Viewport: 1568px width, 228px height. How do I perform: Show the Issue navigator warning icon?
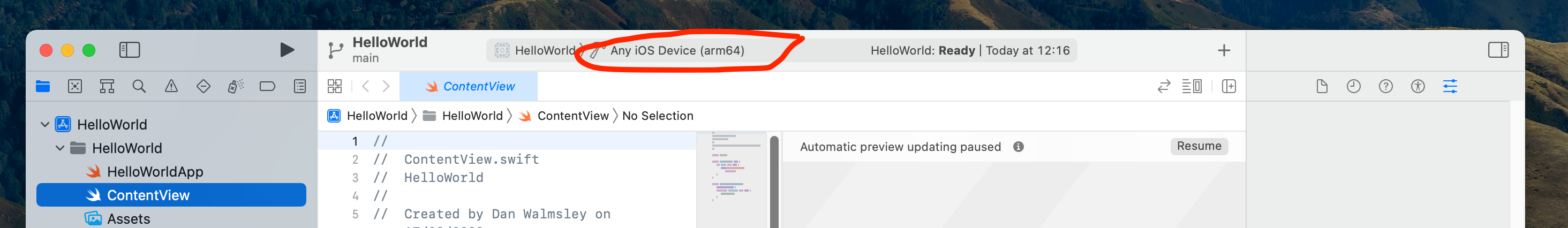[x=172, y=86]
